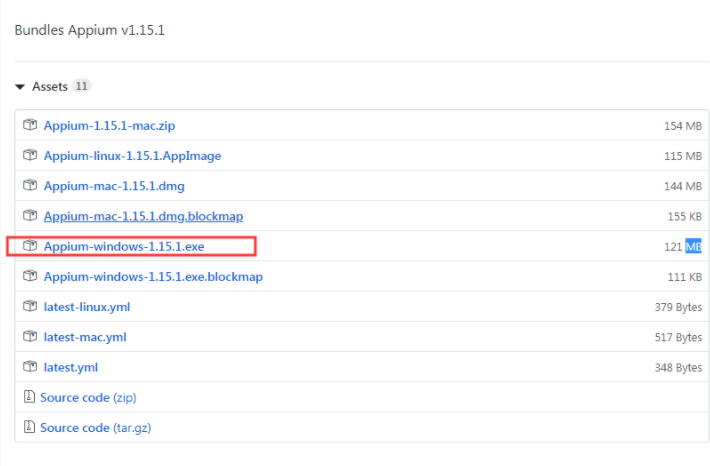Click the 115 MB size text
Image resolution: width=710 pixels, height=466 pixels.
683,156
